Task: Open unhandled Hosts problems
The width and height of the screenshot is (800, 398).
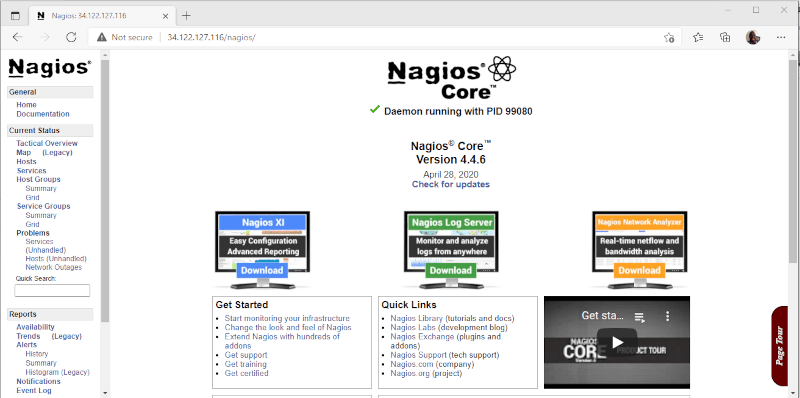Action: click(56, 259)
